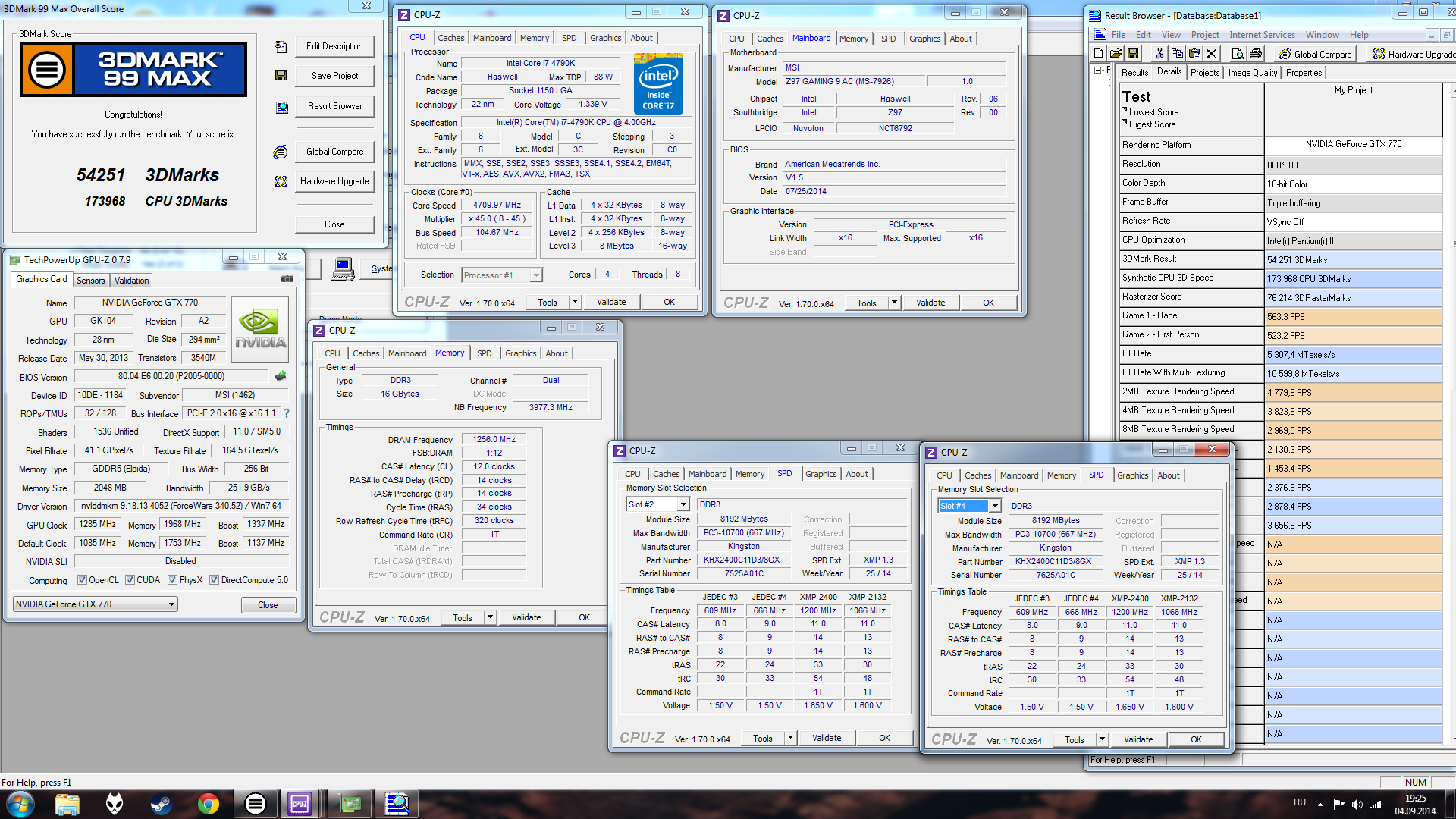This screenshot has height=819, width=1456.
Task: Open Steam from the taskbar
Action: click(x=161, y=804)
